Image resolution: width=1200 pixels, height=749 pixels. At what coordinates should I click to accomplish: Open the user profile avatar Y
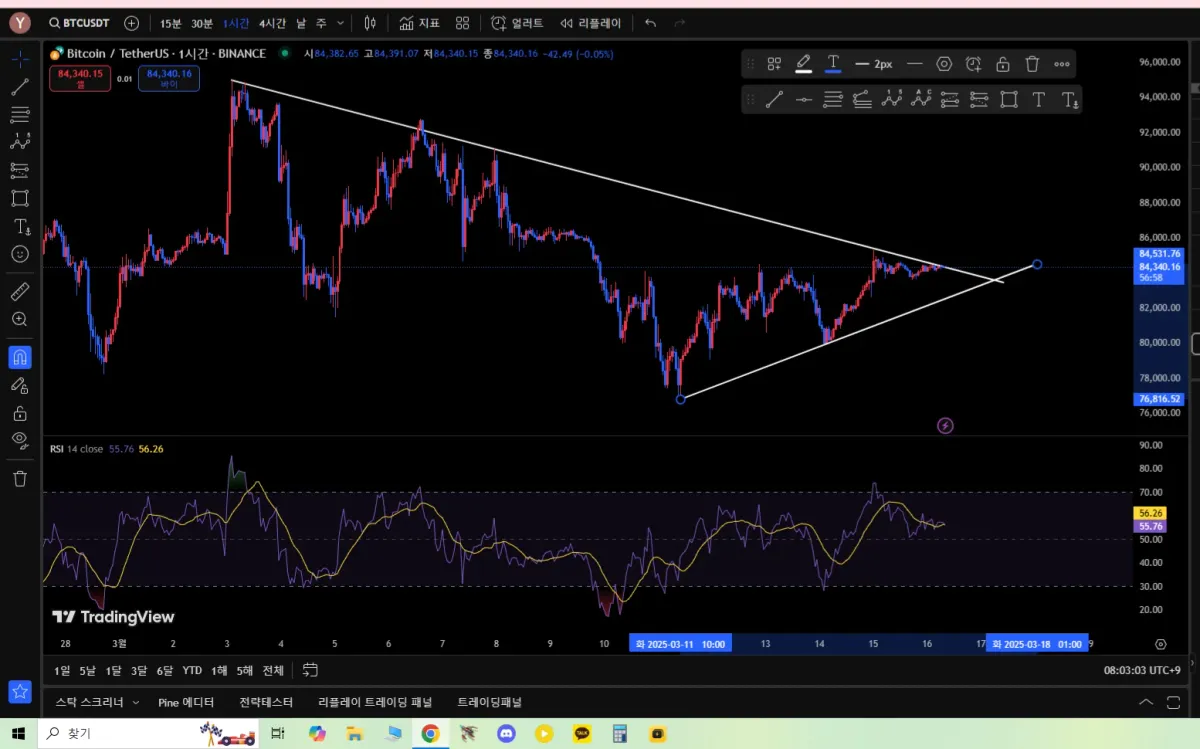[22, 22]
